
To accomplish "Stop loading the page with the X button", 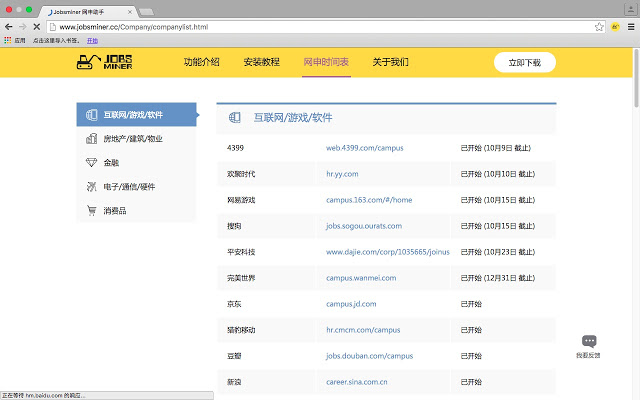I will (36, 27).
